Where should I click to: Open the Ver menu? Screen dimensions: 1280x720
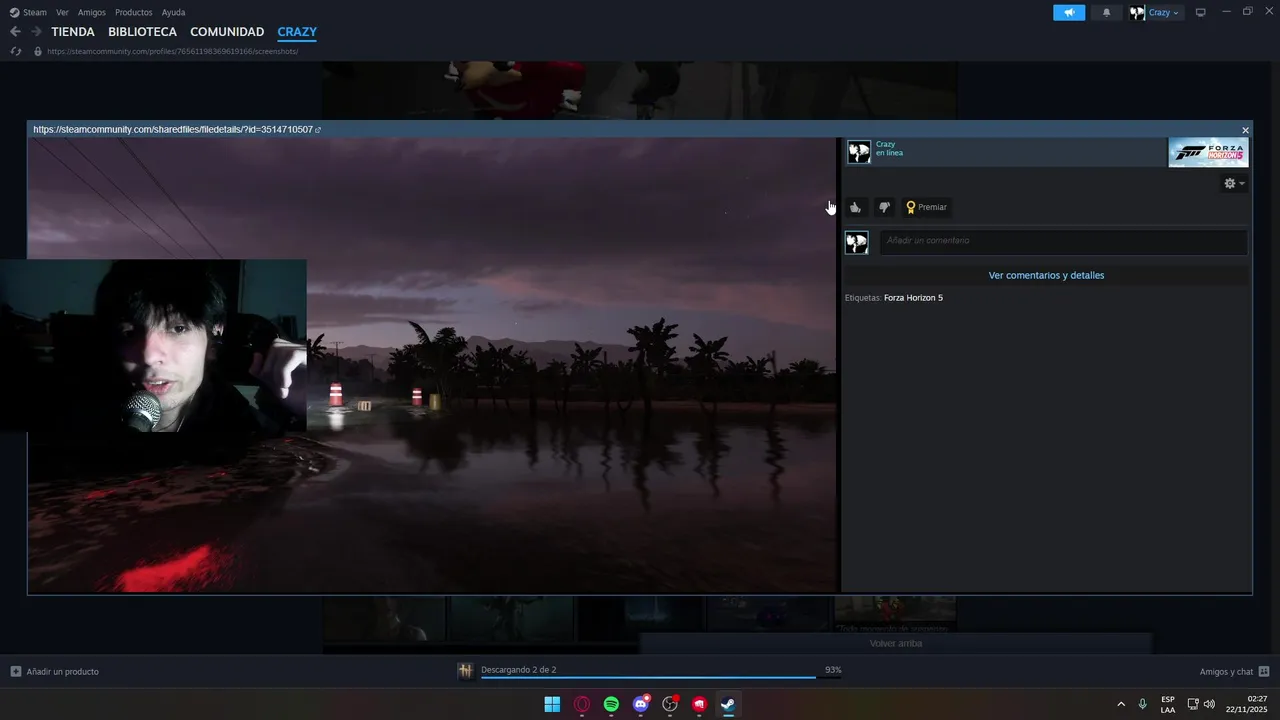[x=62, y=12]
